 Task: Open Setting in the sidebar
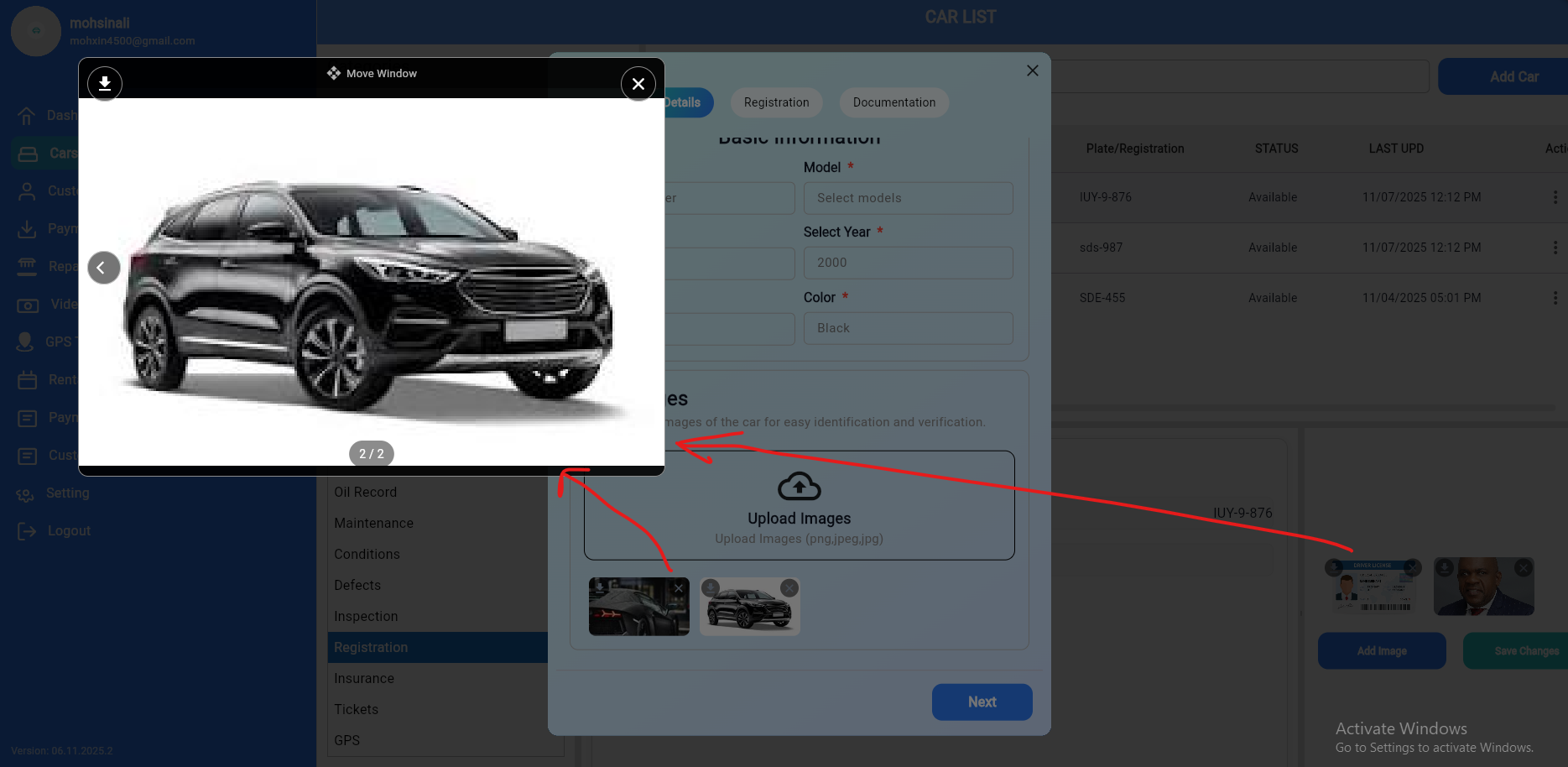[67, 493]
